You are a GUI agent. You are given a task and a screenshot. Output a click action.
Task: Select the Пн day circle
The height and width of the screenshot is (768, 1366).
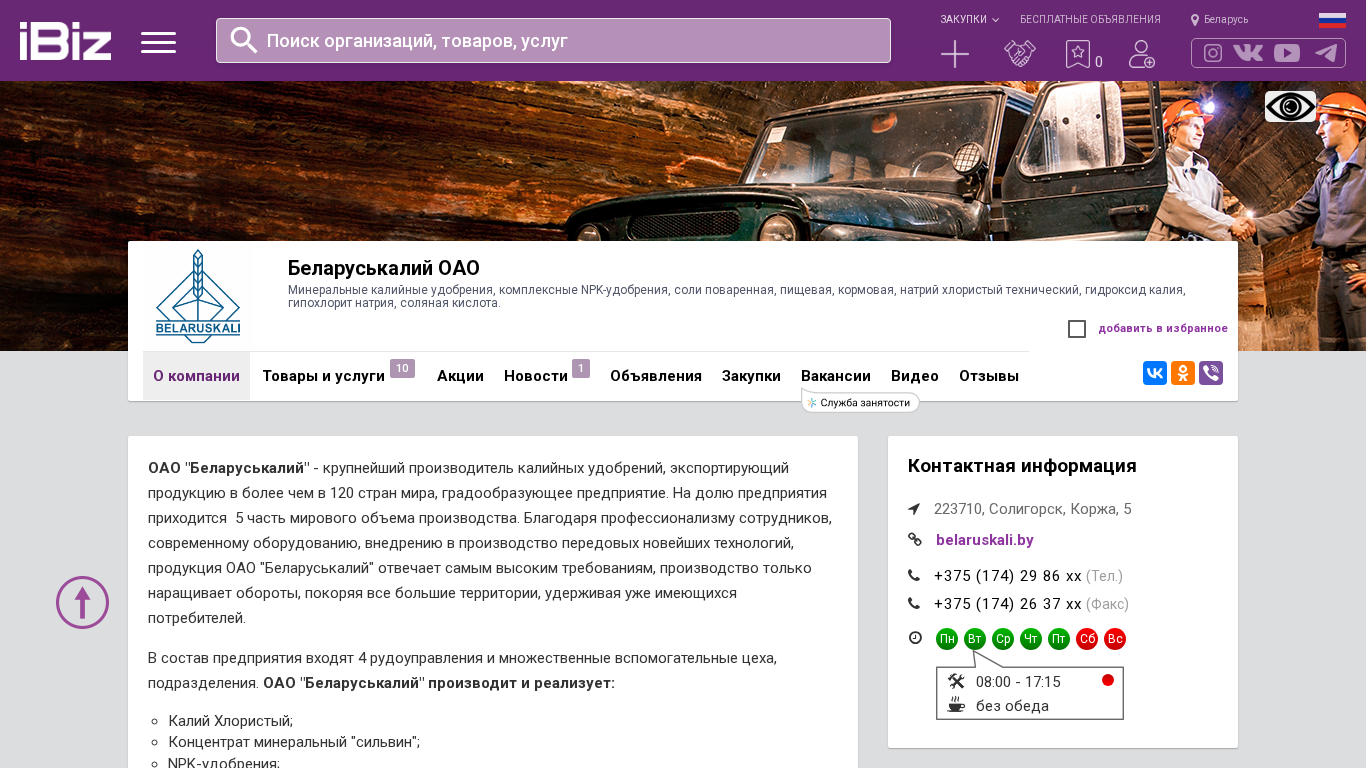click(947, 639)
